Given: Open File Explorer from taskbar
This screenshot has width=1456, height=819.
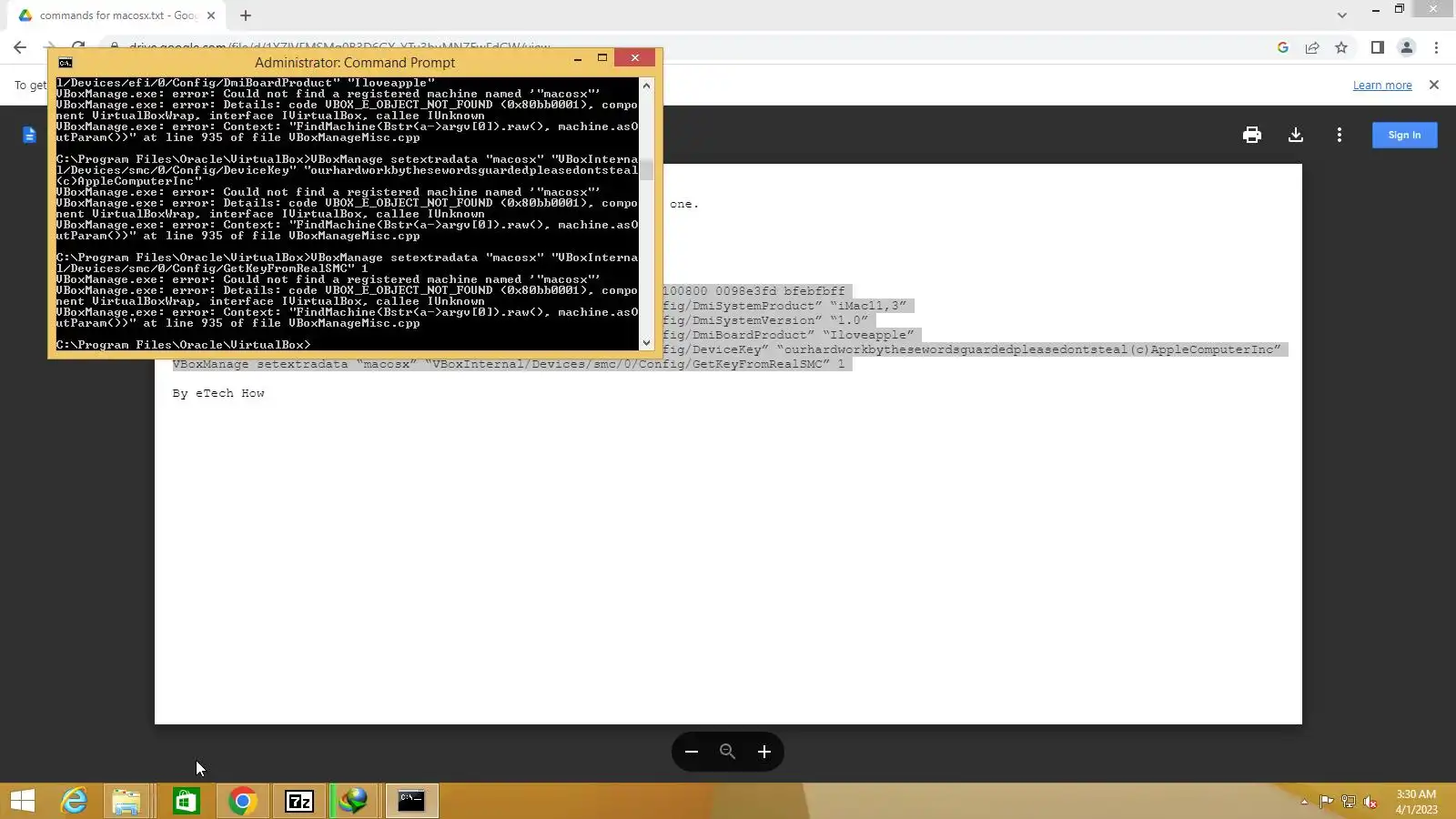Looking at the screenshot, I should pyautogui.click(x=126, y=801).
